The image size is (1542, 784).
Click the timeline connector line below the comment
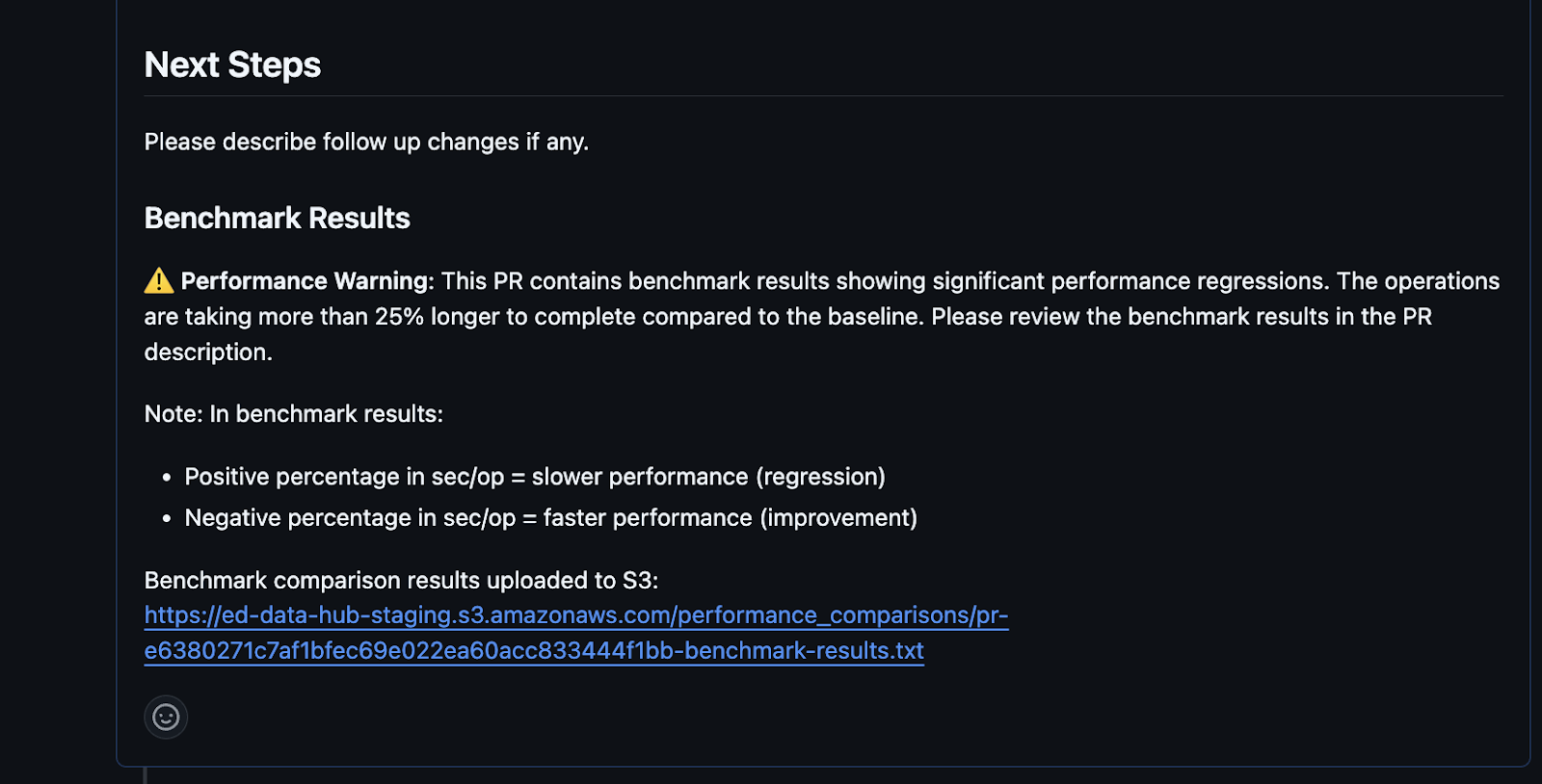click(x=146, y=775)
